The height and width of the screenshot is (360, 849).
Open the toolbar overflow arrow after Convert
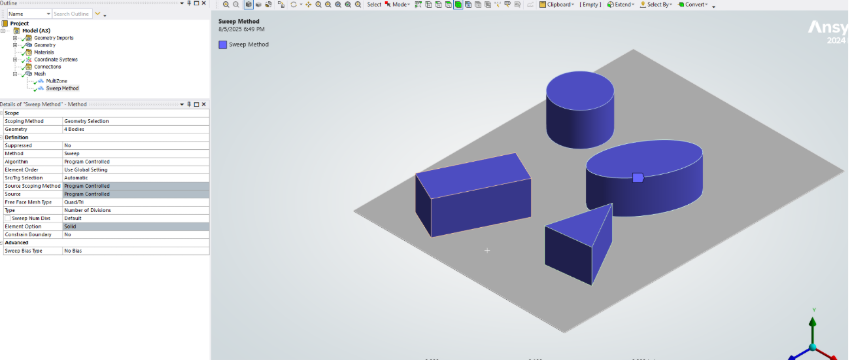click(713, 6)
